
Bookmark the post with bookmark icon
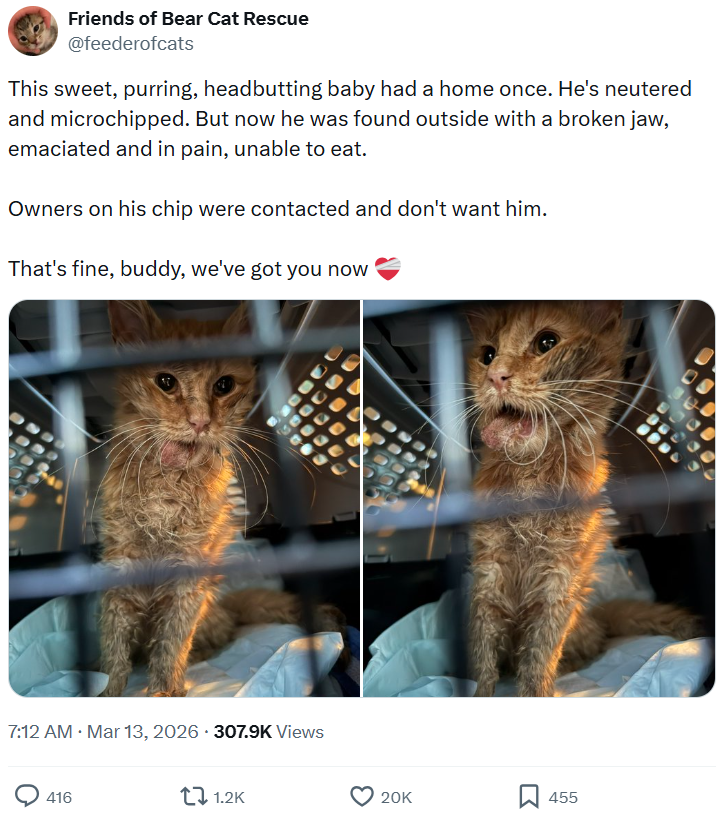[x=528, y=796]
